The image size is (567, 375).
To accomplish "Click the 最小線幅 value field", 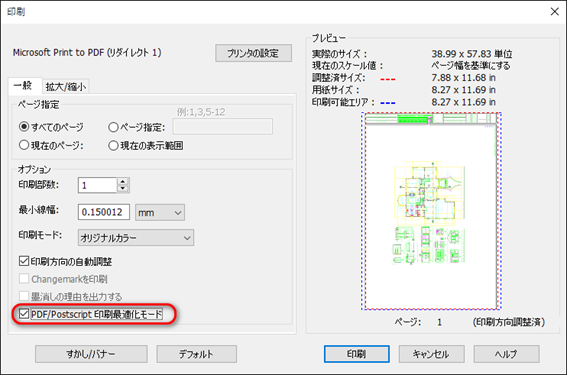I will click(104, 212).
